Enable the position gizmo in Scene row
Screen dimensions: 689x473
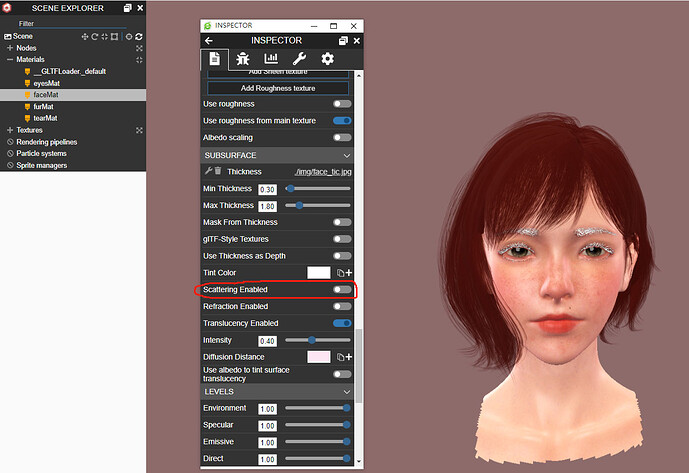tap(85, 36)
